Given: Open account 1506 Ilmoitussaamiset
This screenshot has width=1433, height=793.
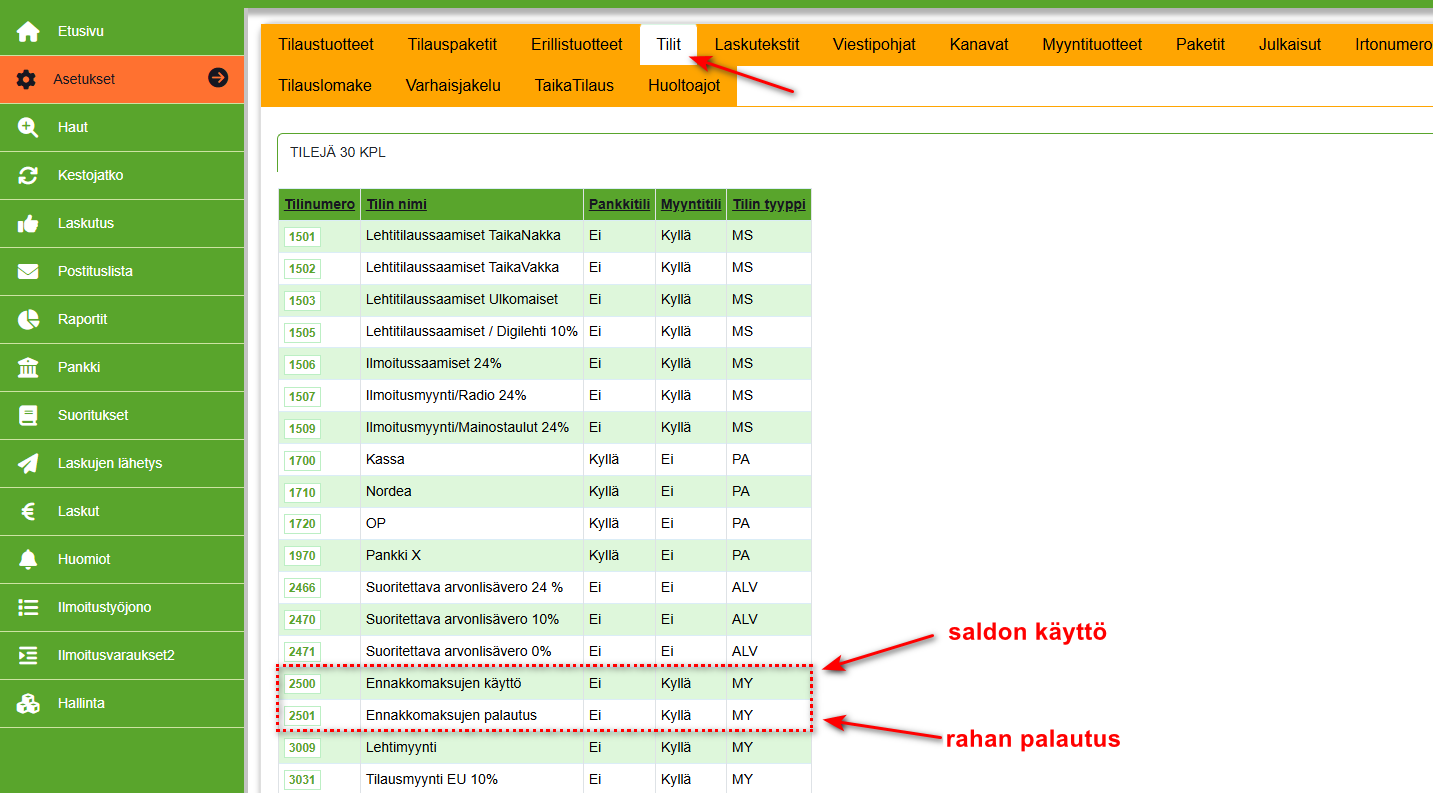Looking at the screenshot, I should [302, 364].
